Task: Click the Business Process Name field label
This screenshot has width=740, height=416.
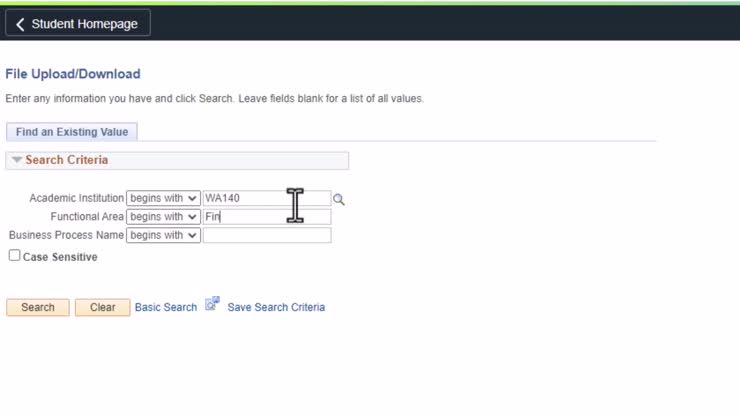Action: [x=66, y=235]
